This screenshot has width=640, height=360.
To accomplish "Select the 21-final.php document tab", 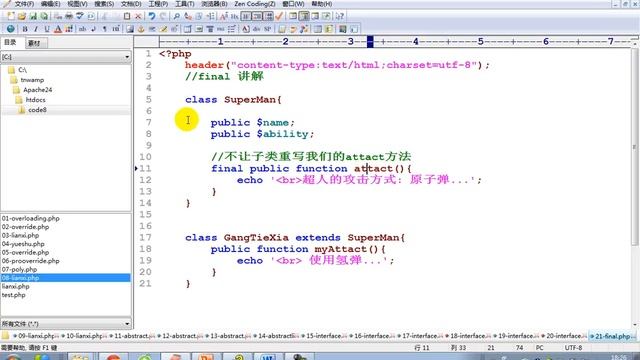I will [612, 336].
